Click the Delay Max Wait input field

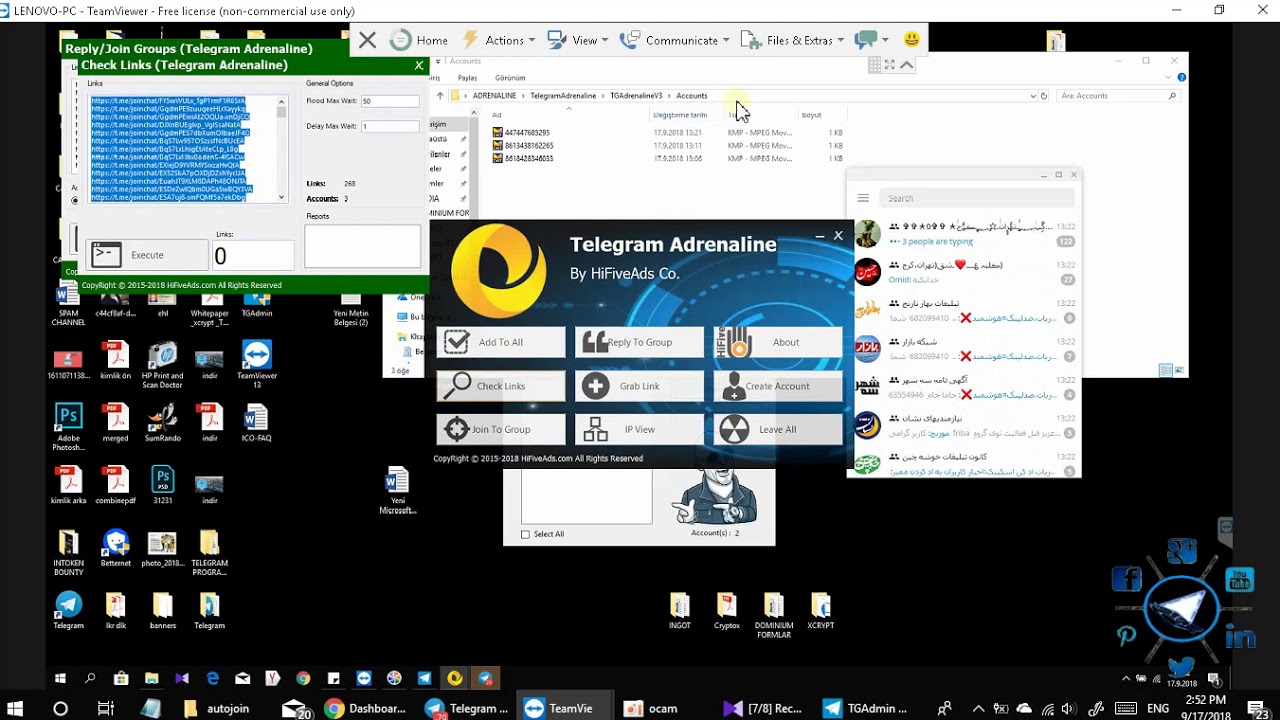[389, 126]
